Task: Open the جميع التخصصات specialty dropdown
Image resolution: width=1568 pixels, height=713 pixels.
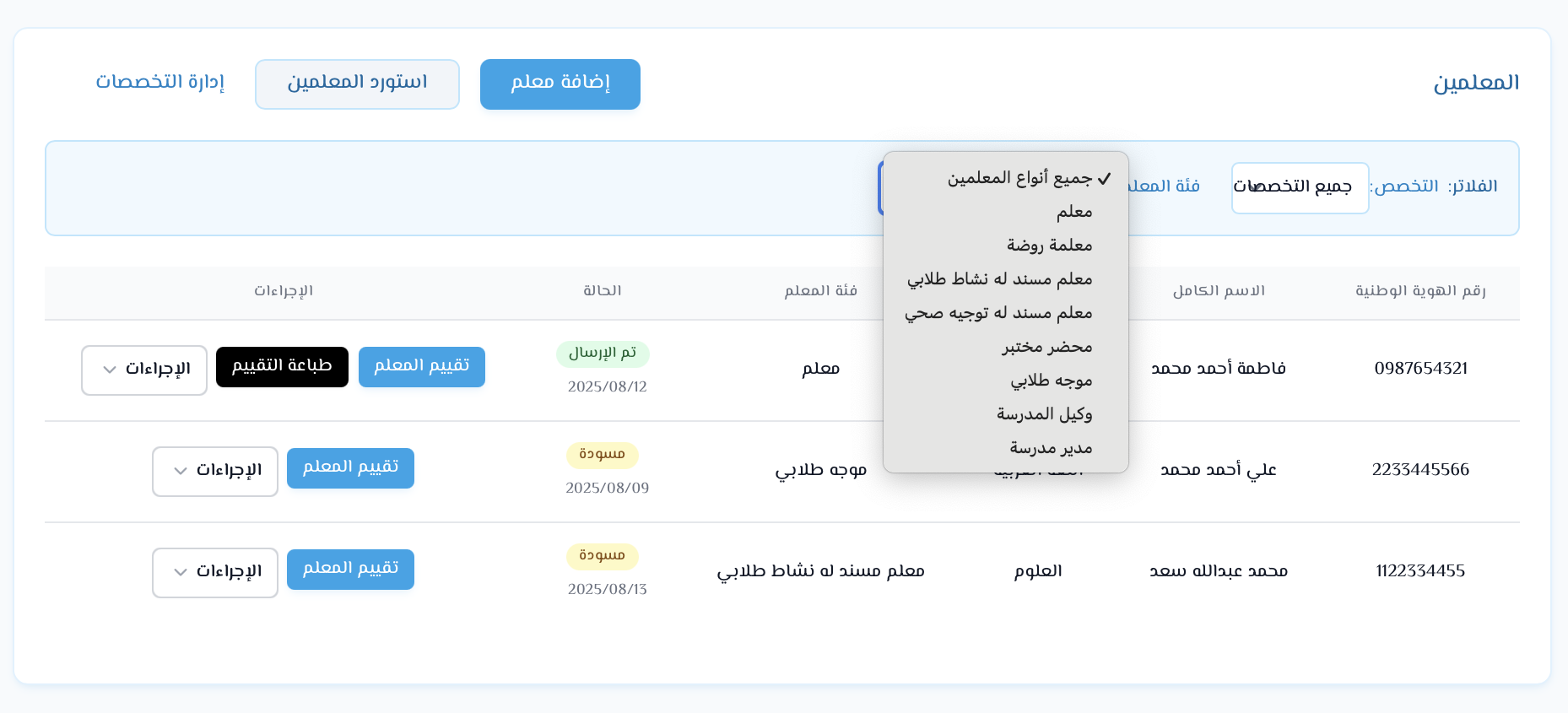Action: (1299, 187)
